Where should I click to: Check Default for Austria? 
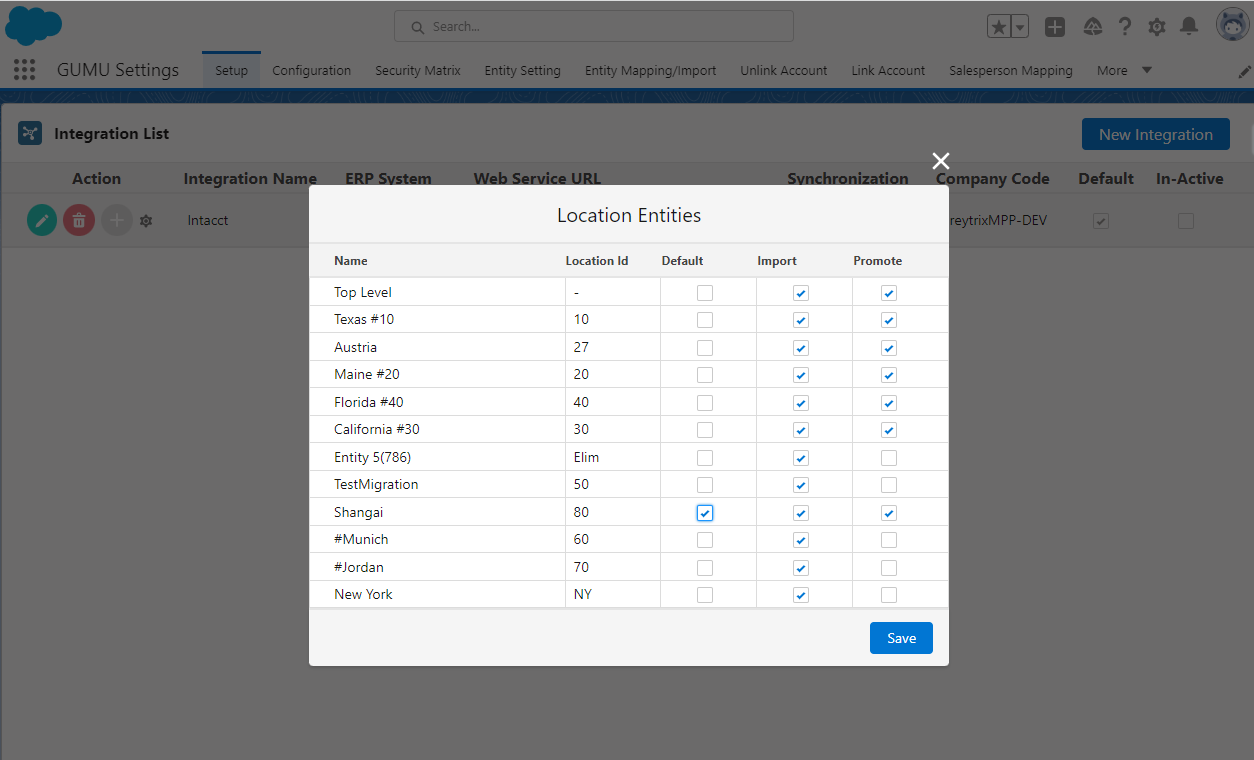click(x=705, y=348)
